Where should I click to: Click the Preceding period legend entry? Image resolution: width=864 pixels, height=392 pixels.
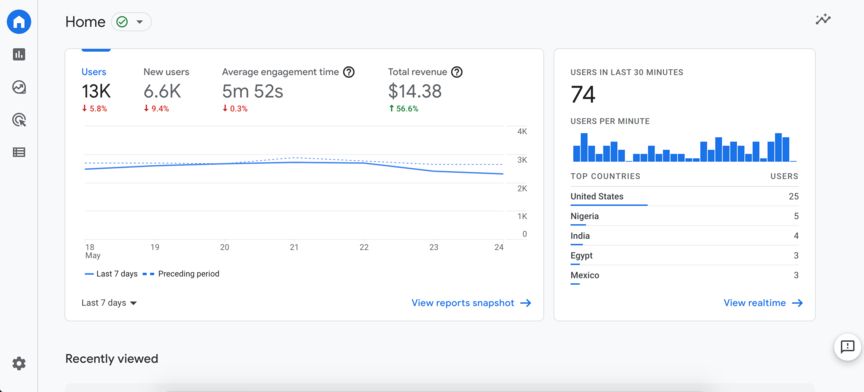coord(181,274)
